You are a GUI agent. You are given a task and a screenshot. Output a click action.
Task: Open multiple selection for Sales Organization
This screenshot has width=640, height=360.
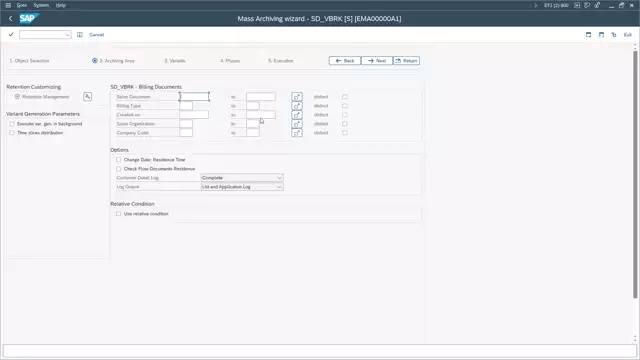(x=297, y=124)
